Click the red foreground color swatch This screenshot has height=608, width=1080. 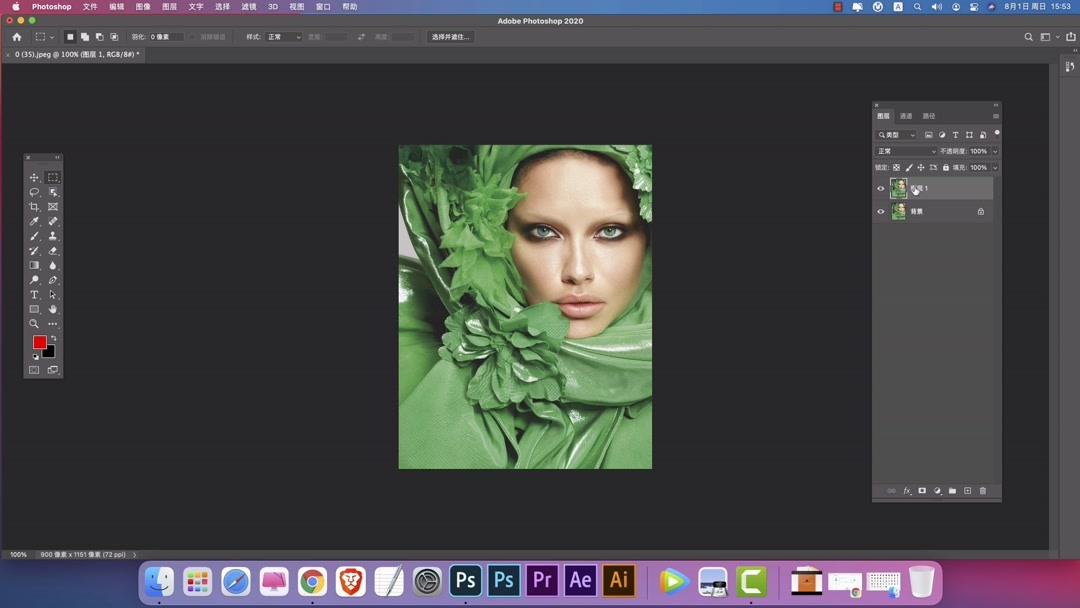39,342
